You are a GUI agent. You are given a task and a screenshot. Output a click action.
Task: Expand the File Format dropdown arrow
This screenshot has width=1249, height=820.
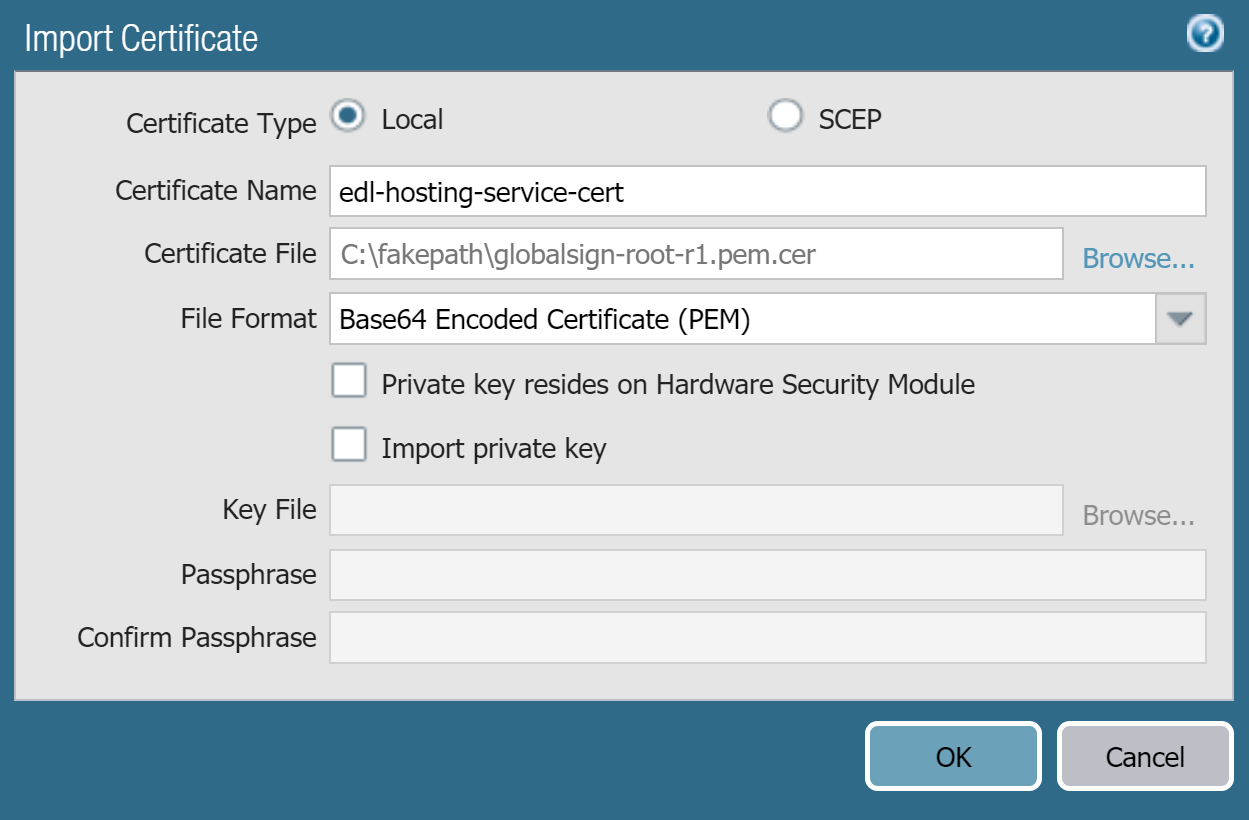1181,319
